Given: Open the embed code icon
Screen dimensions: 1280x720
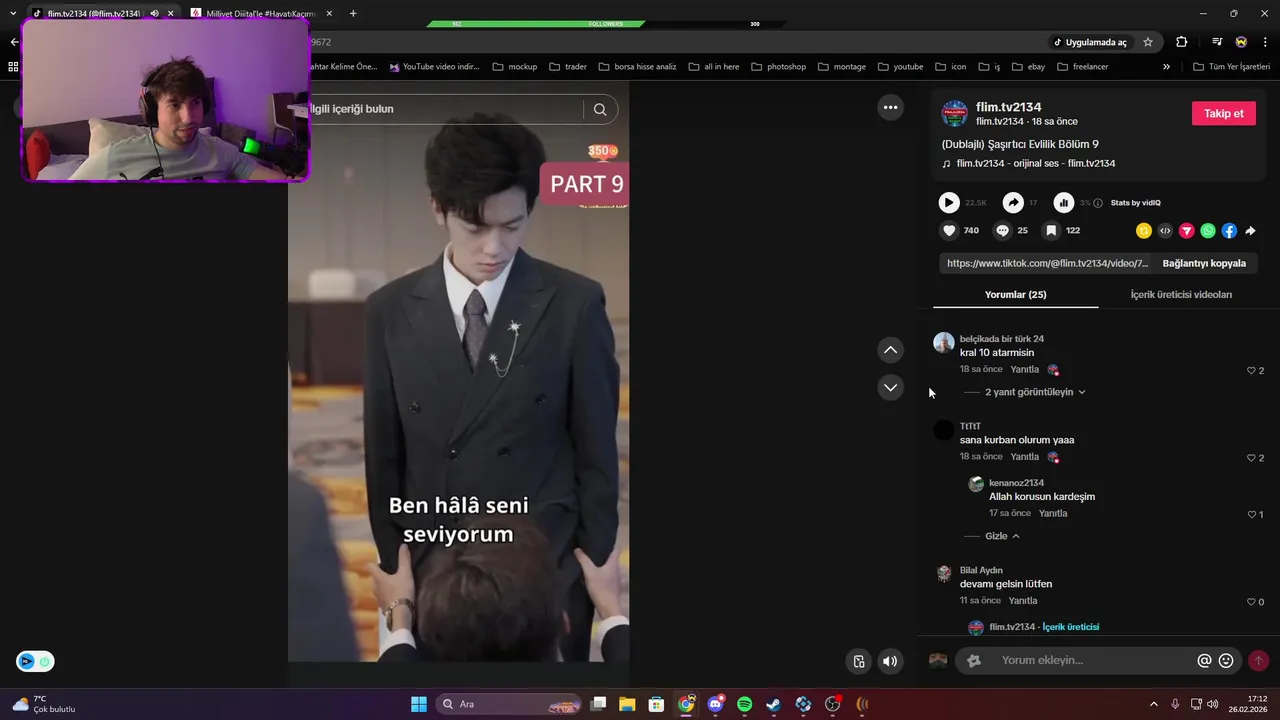Looking at the screenshot, I should 1165,231.
